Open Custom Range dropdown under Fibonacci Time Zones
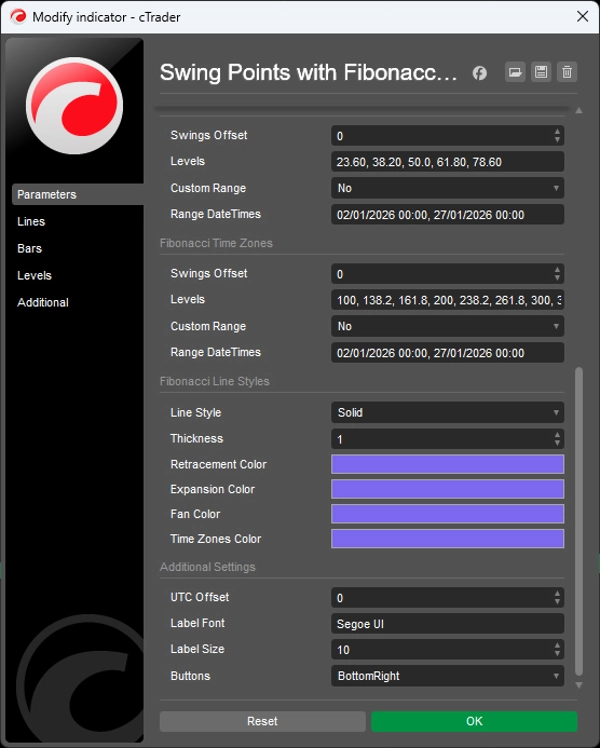The image size is (600, 748). pyautogui.click(x=447, y=327)
